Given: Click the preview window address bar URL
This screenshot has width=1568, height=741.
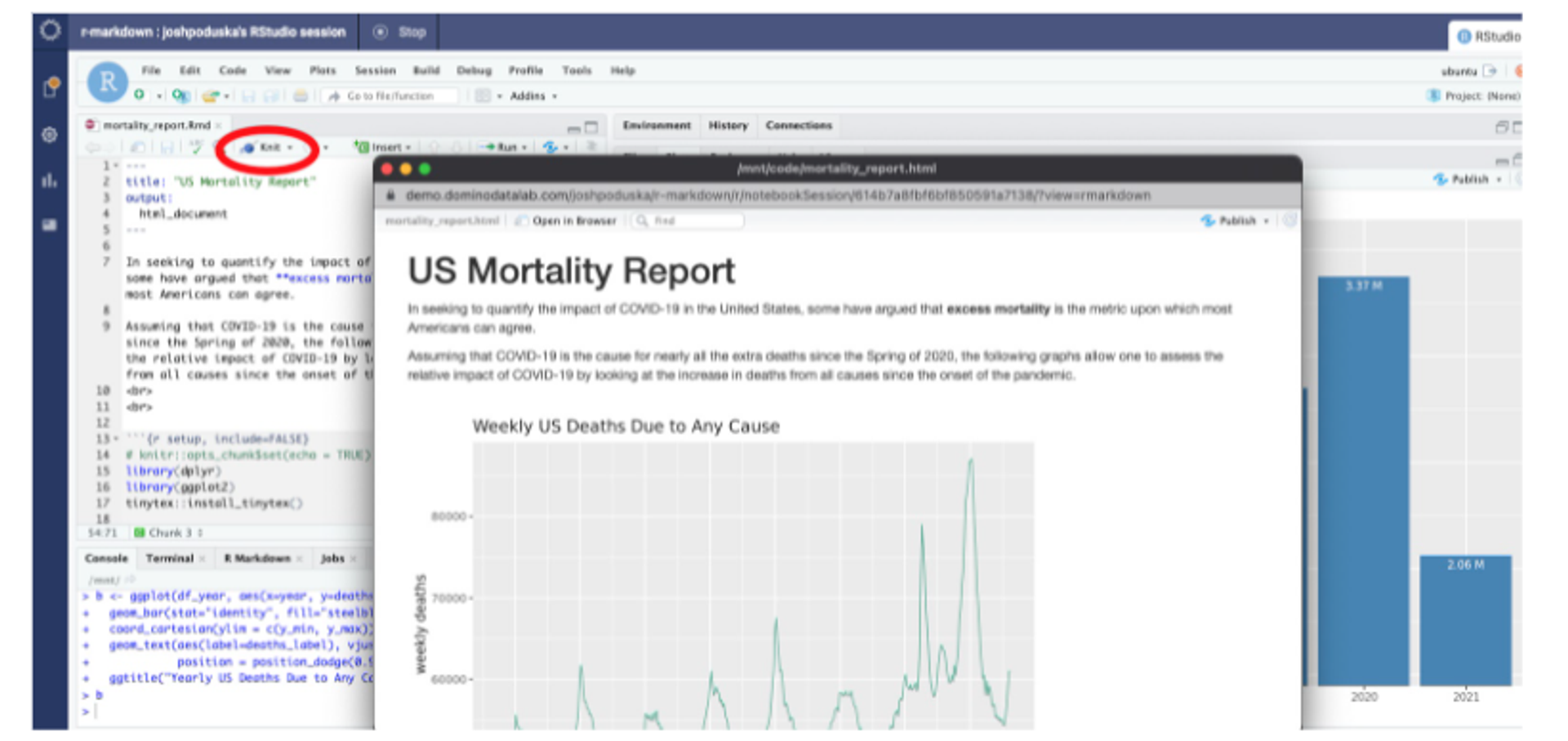Looking at the screenshot, I should pos(778,195).
